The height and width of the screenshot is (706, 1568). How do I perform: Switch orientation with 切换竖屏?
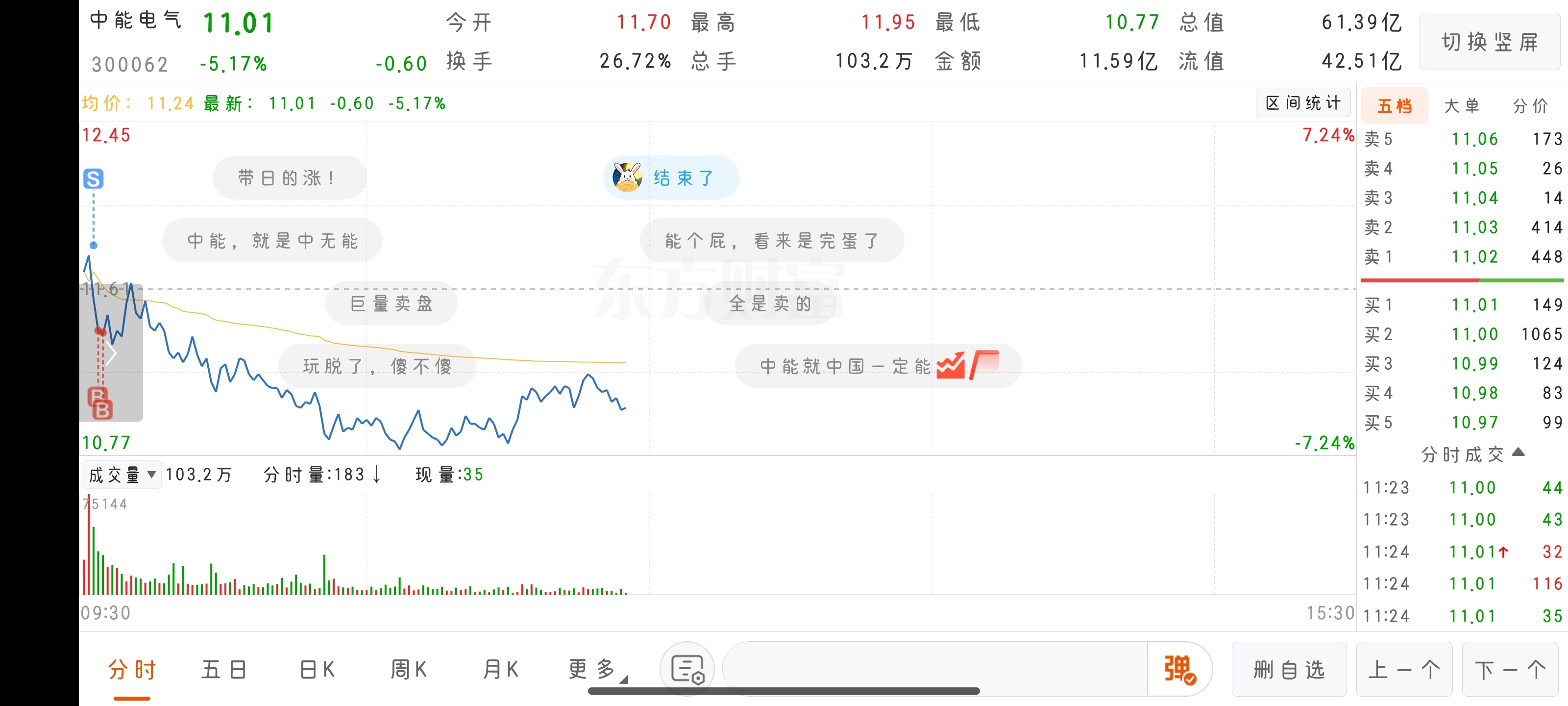(x=1489, y=42)
